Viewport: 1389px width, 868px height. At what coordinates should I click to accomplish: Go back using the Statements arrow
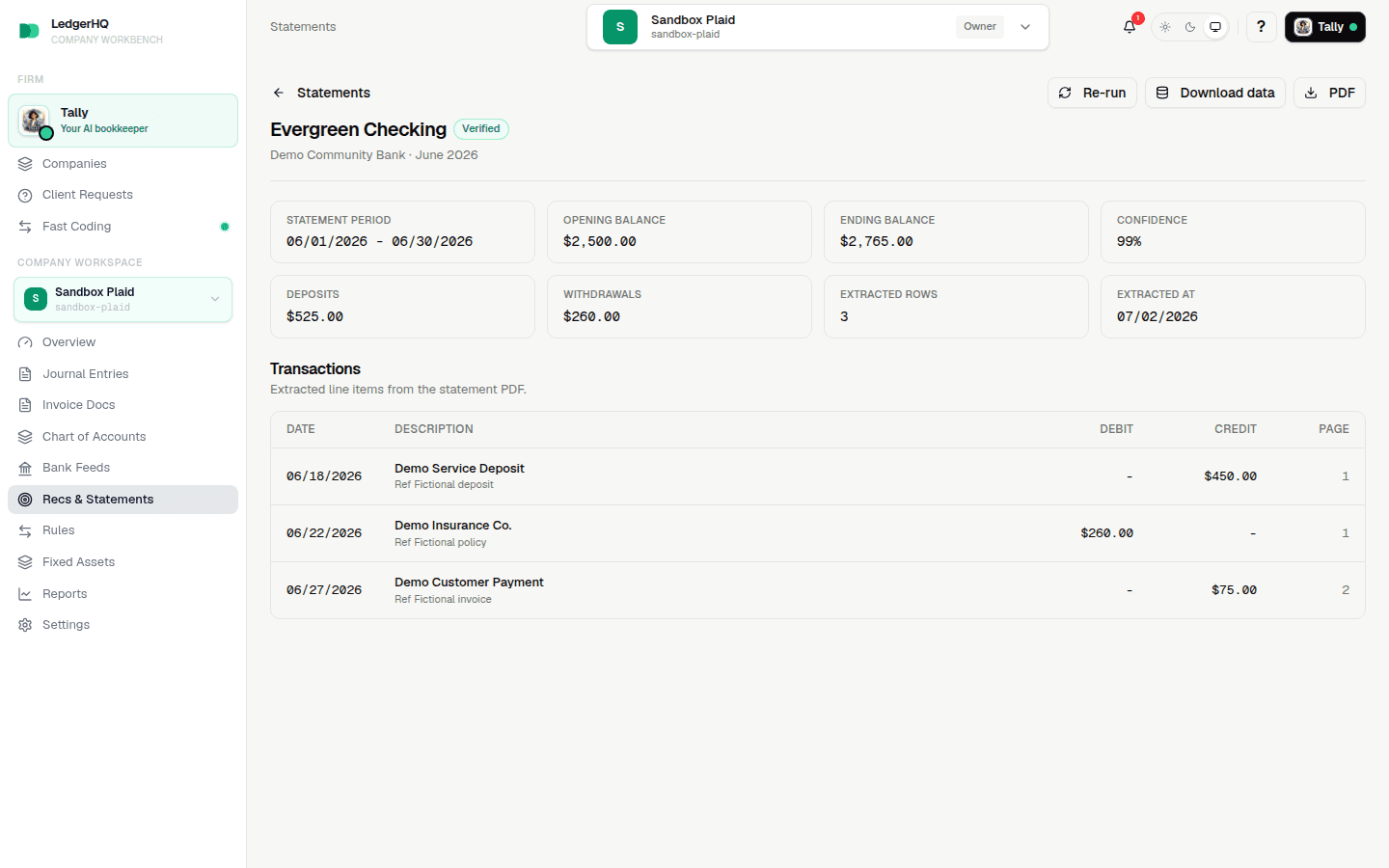(x=279, y=93)
